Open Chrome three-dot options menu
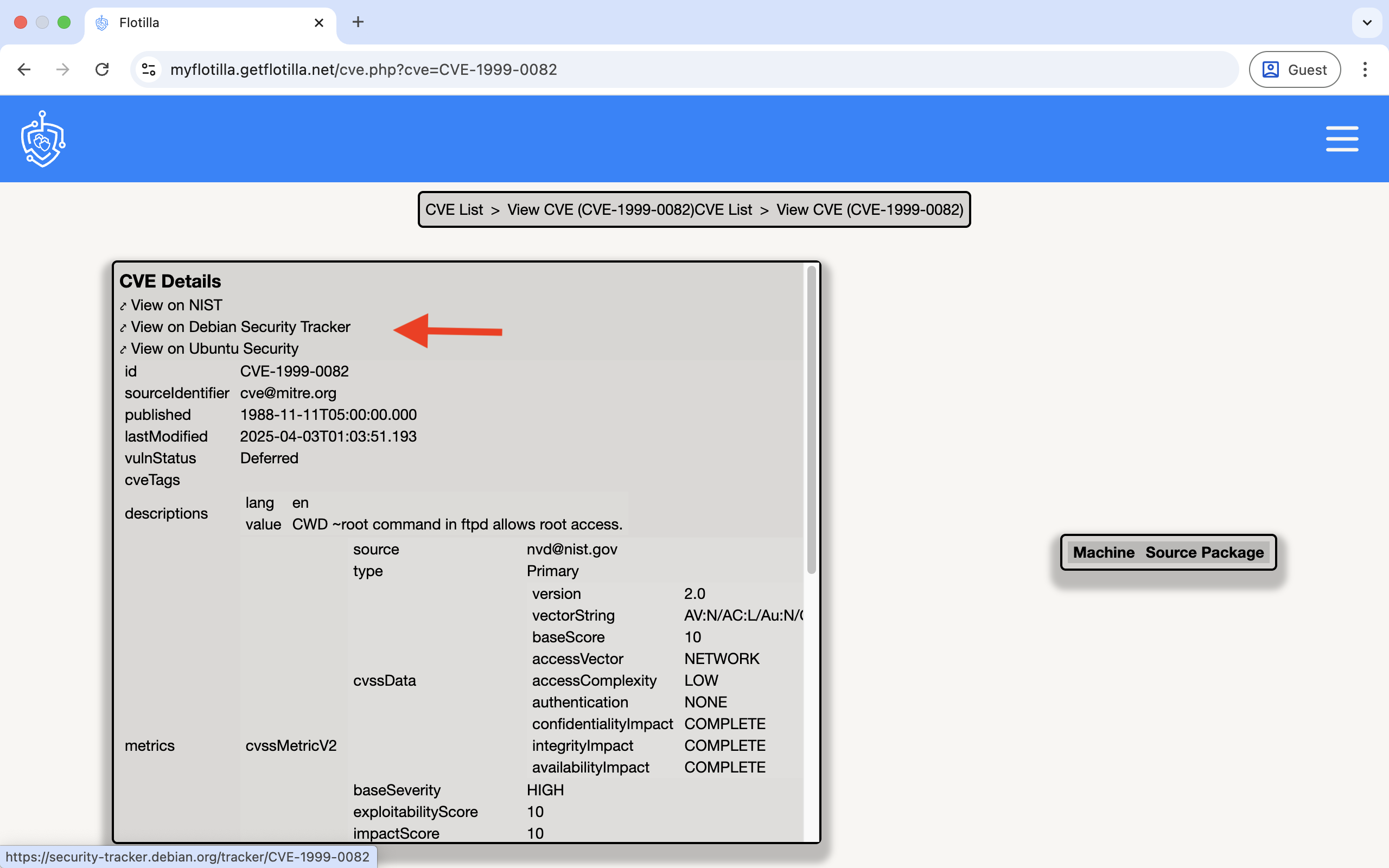 (1365, 69)
